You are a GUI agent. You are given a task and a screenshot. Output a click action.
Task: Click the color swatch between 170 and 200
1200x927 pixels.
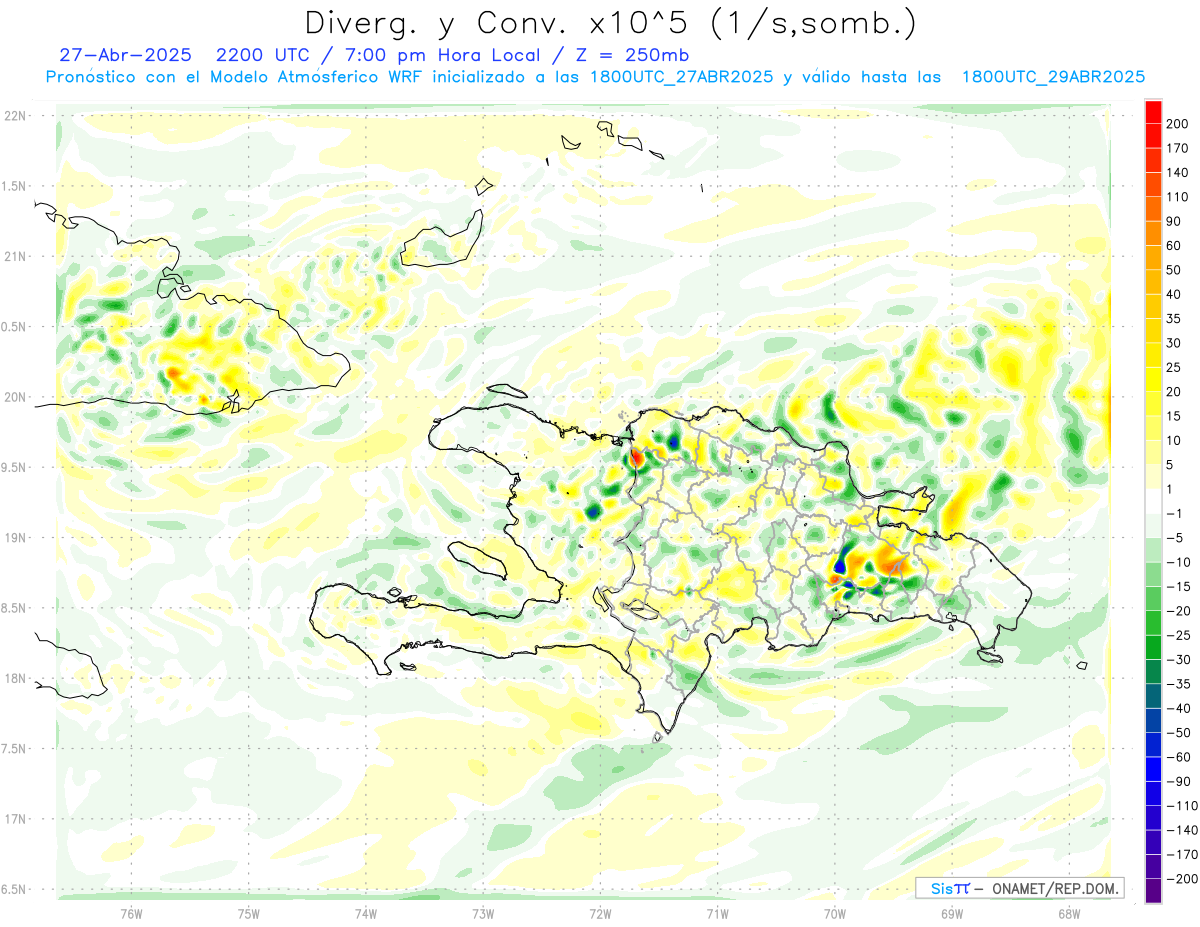1153,136
